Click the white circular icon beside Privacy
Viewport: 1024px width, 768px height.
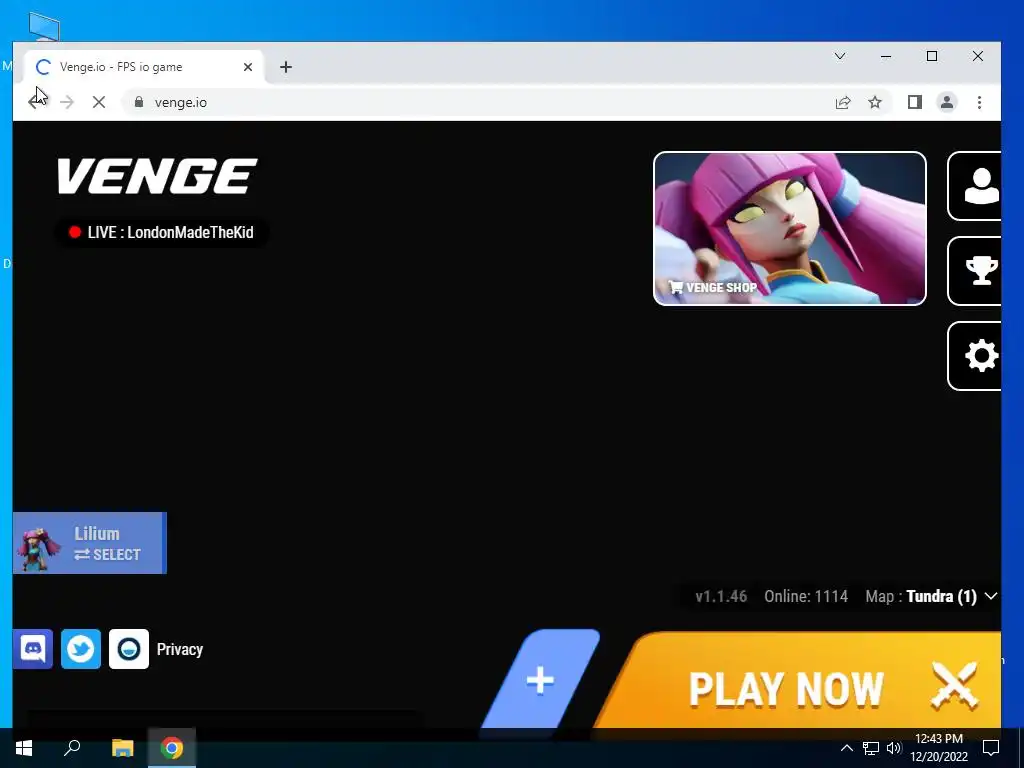pyautogui.click(x=129, y=649)
